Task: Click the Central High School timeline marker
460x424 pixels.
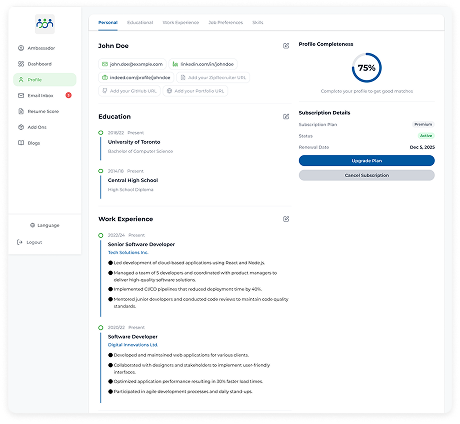Action: (101, 171)
